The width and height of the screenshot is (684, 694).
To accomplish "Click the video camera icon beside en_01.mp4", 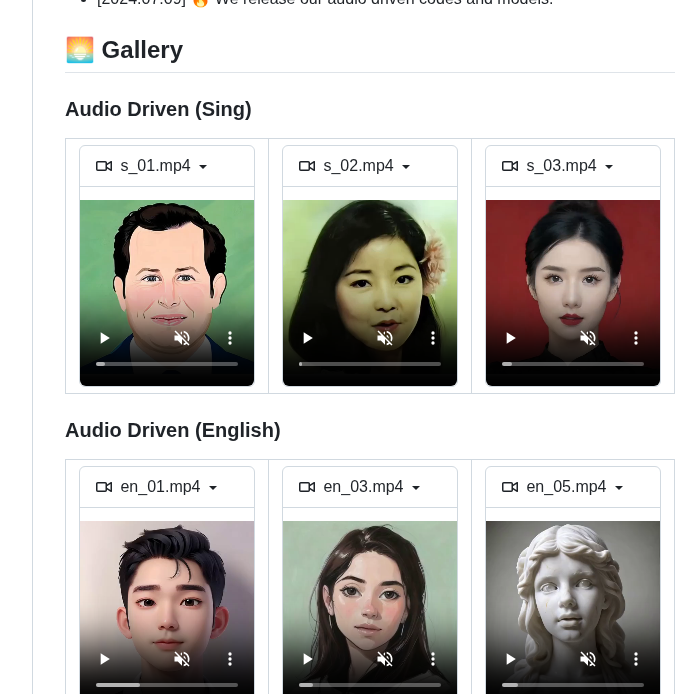I will (x=104, y=487).
